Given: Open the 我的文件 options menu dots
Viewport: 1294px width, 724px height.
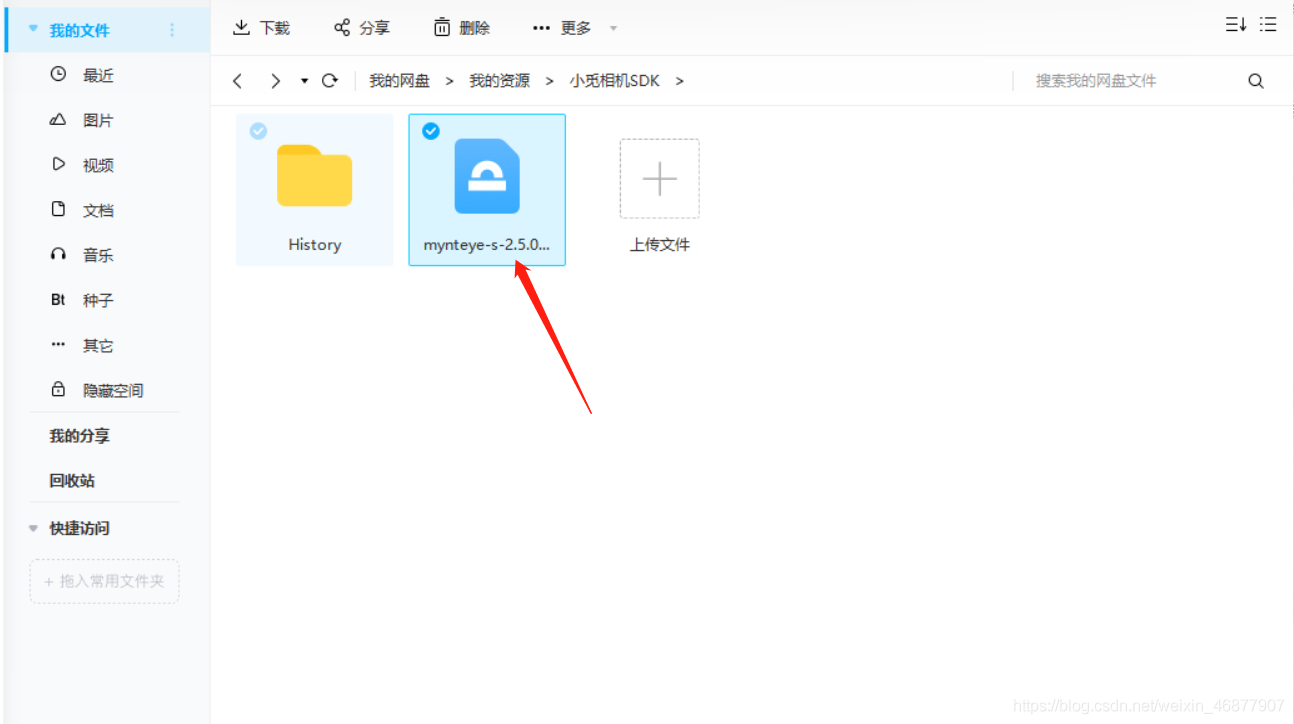Looking at the screenshot, I should tap(172, 30).
